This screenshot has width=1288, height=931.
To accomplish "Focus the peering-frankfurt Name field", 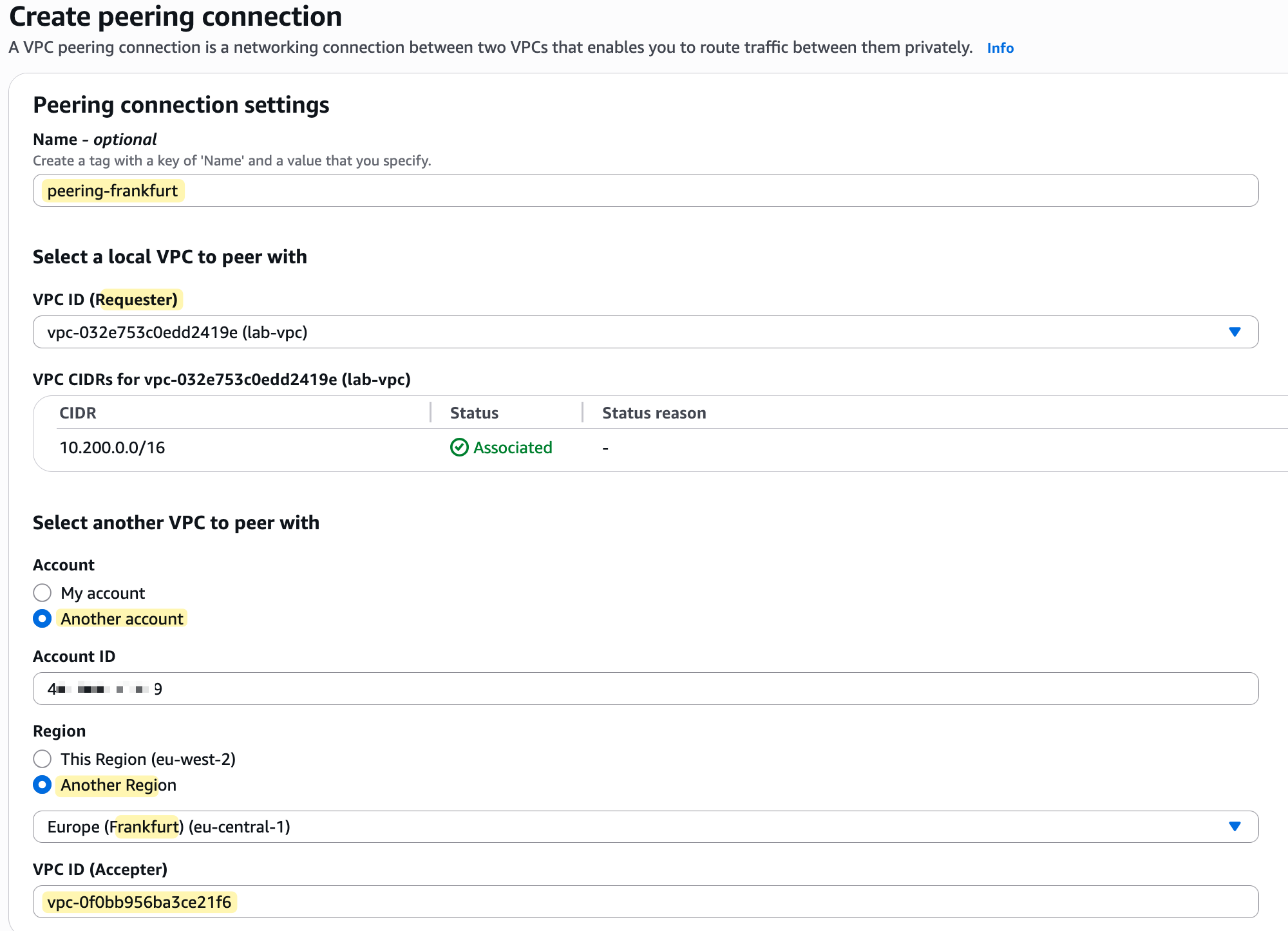I will pos(644,191).
